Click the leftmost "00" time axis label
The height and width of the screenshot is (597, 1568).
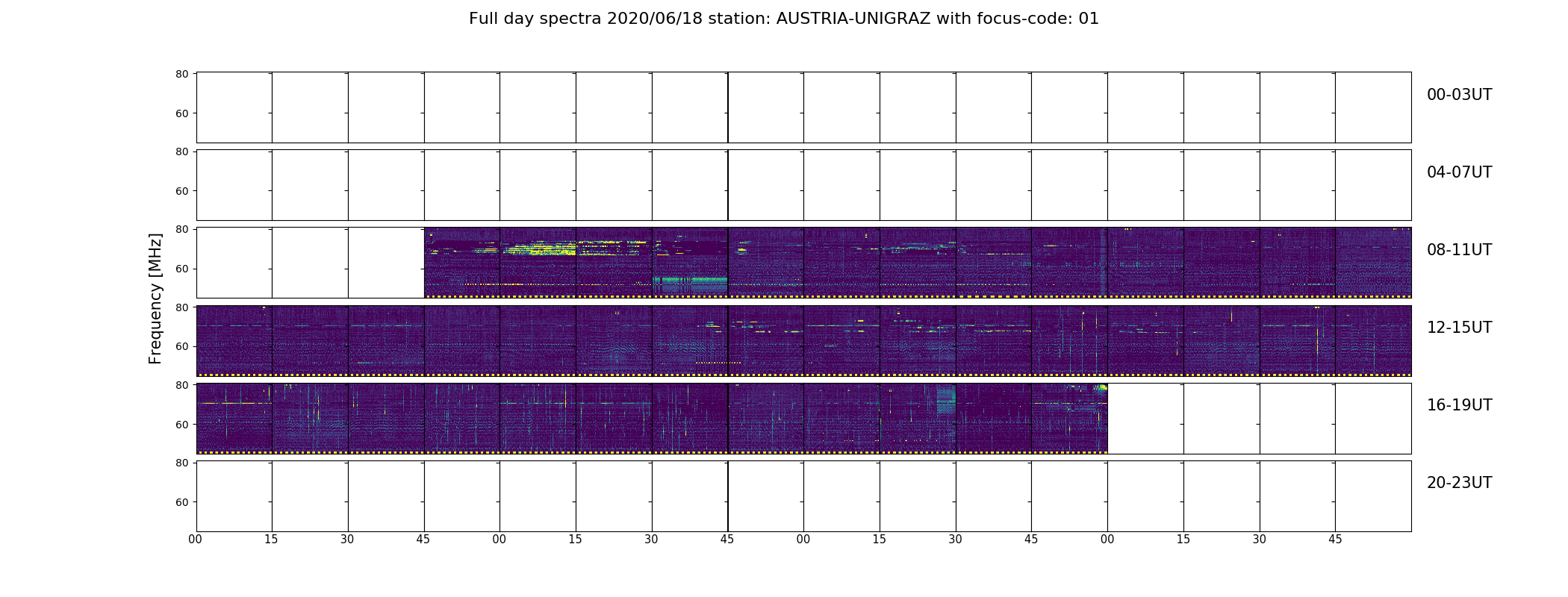point(196,540)
